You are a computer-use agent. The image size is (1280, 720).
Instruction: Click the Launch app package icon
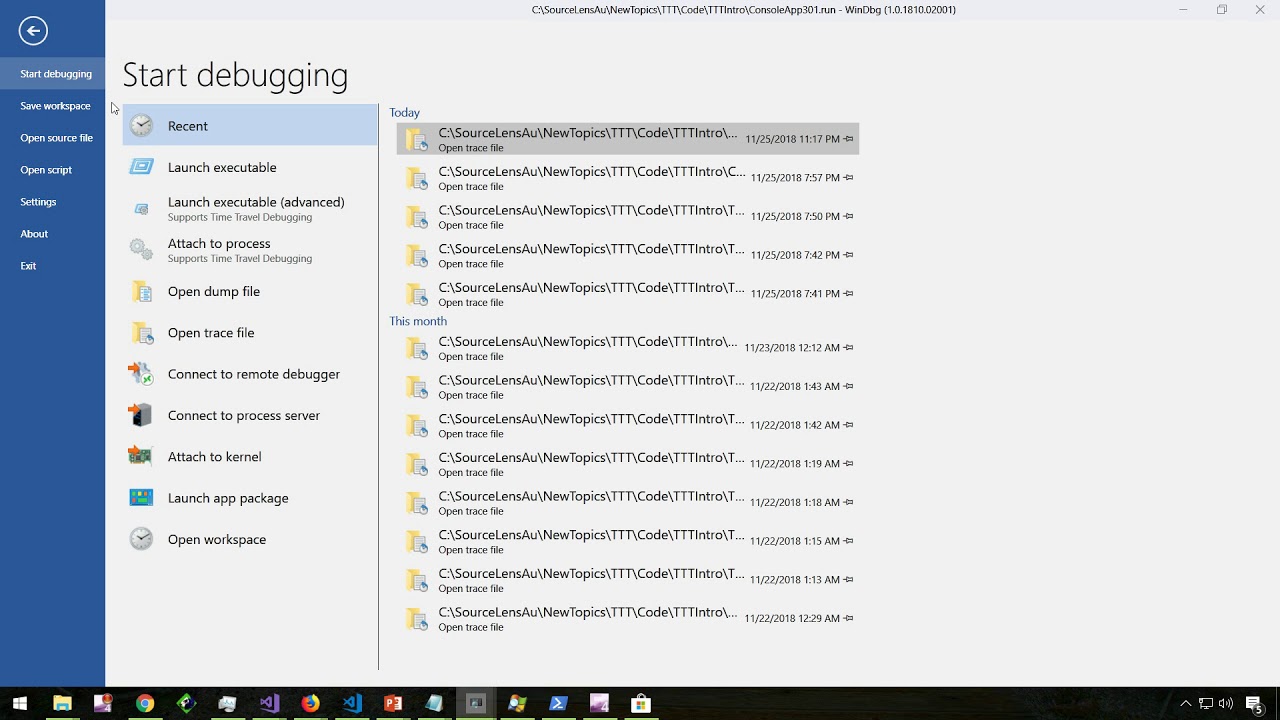(x=141, y=498)
